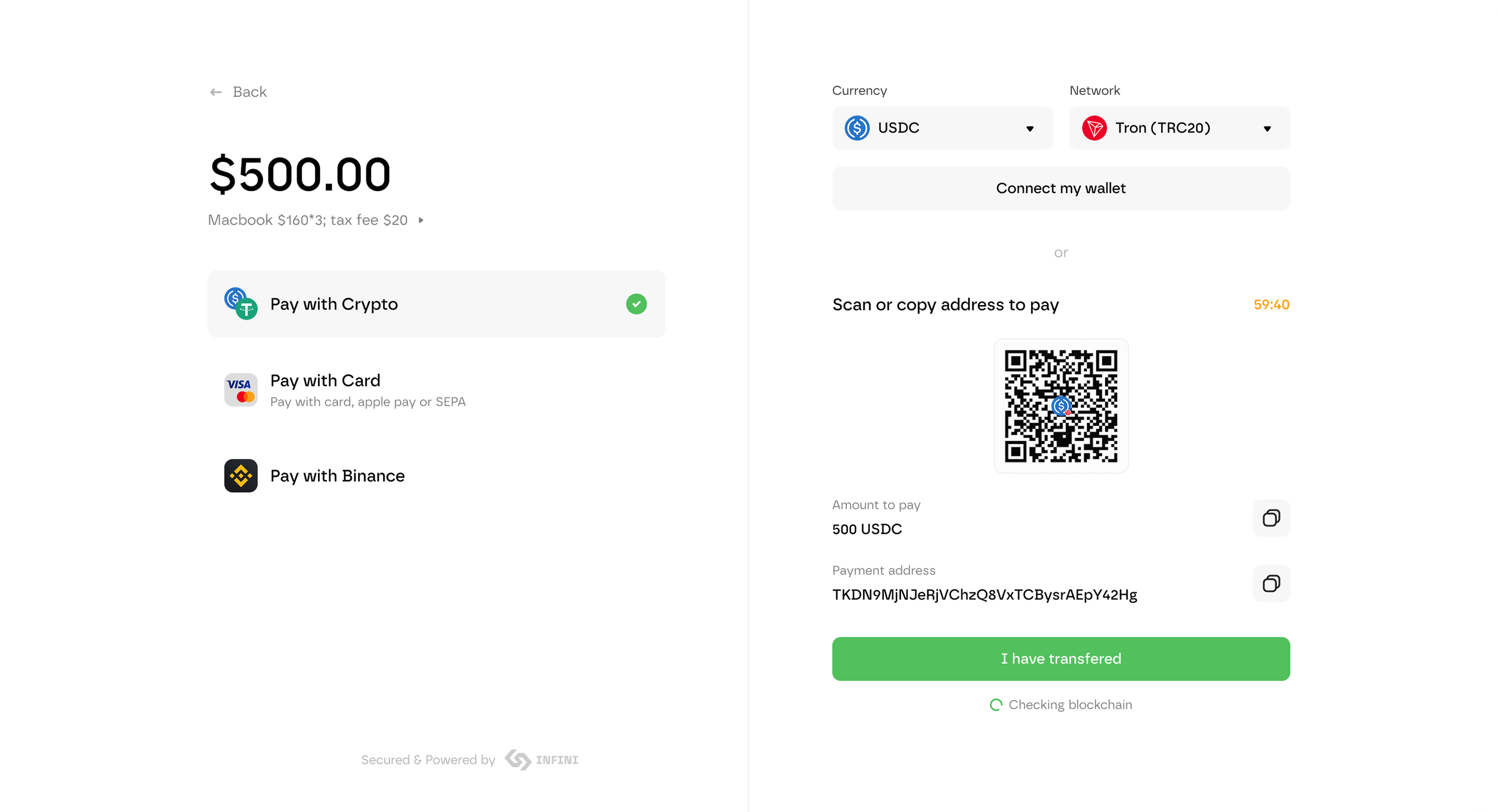Confirm with I have transfered button
This screenshot has width=1498, height=812.
[1061, 658]
